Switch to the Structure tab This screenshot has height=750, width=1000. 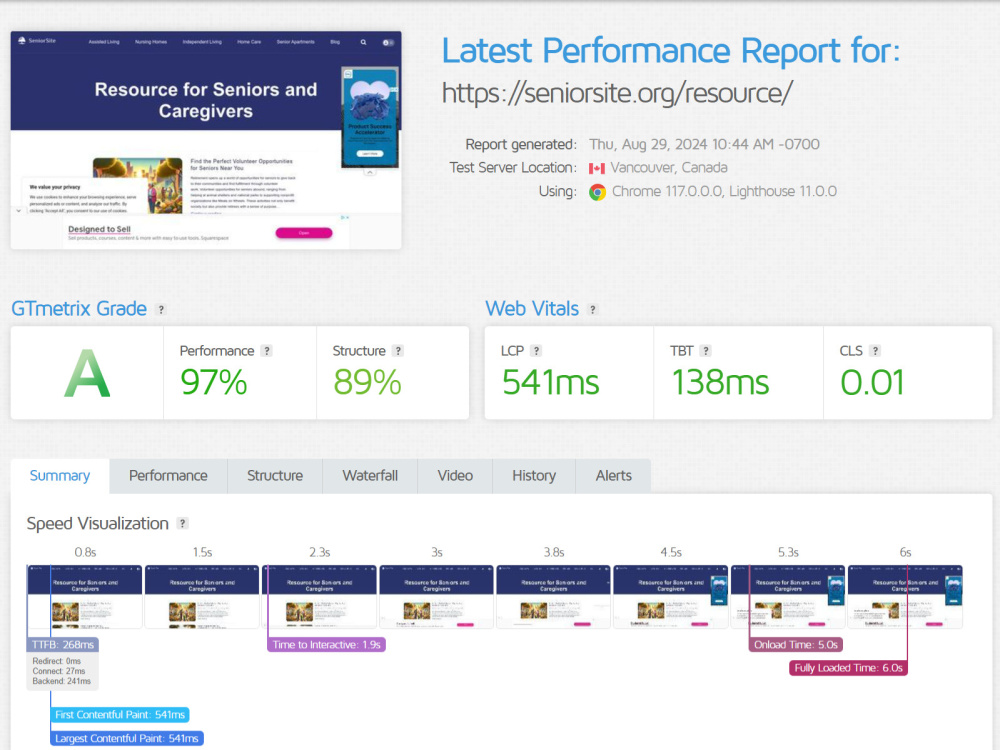(x=275, y=476)
